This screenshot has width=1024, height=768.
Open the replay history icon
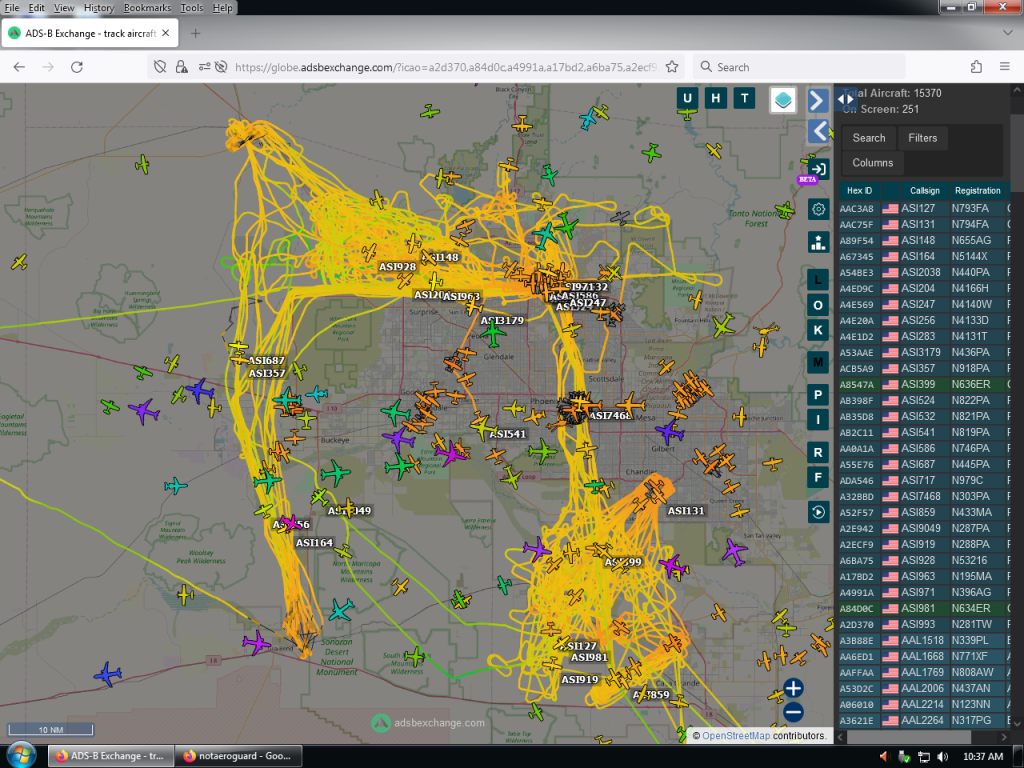(818, 512)
